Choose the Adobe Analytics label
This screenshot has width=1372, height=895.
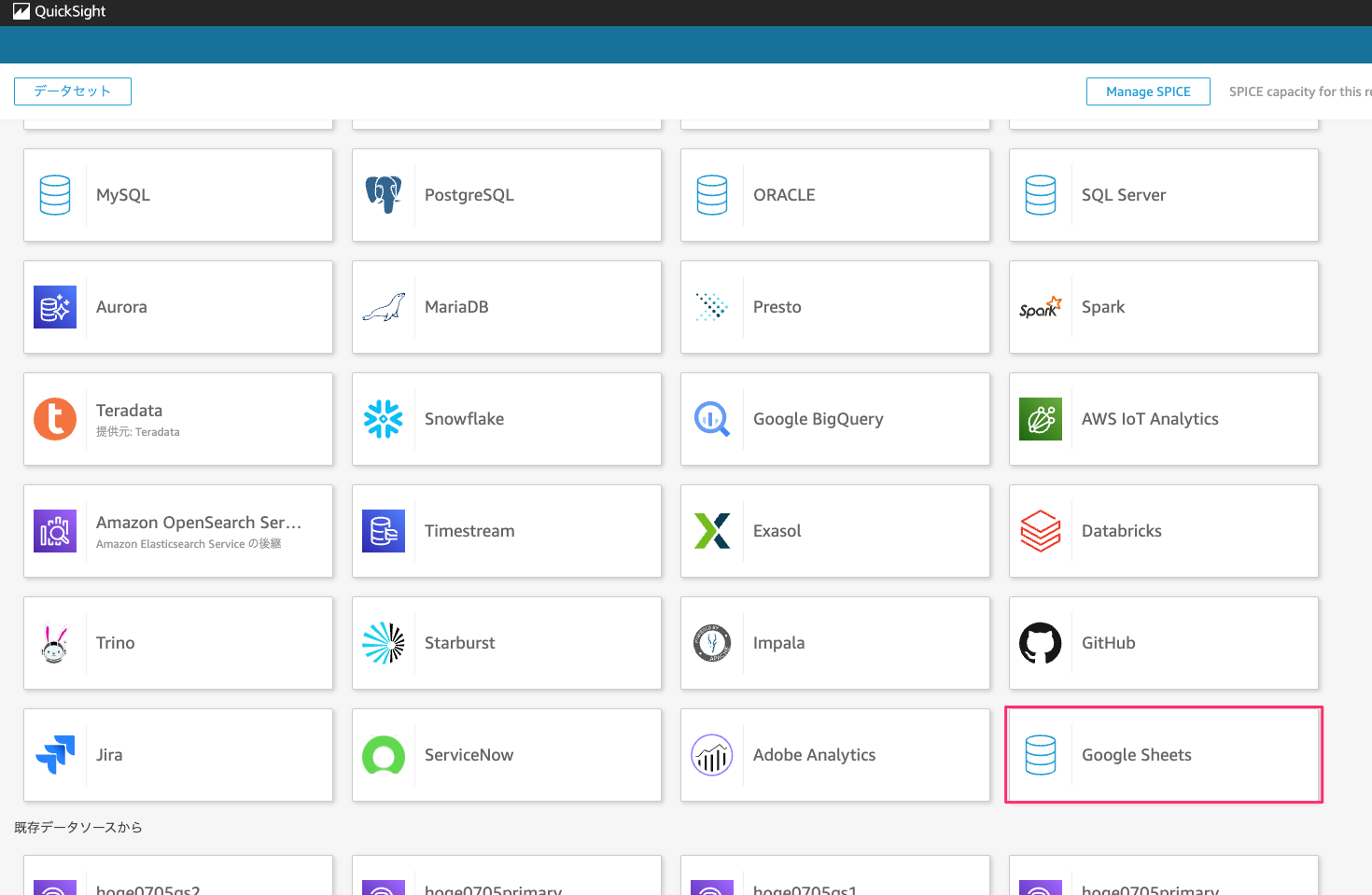click(x=815, y=755)
